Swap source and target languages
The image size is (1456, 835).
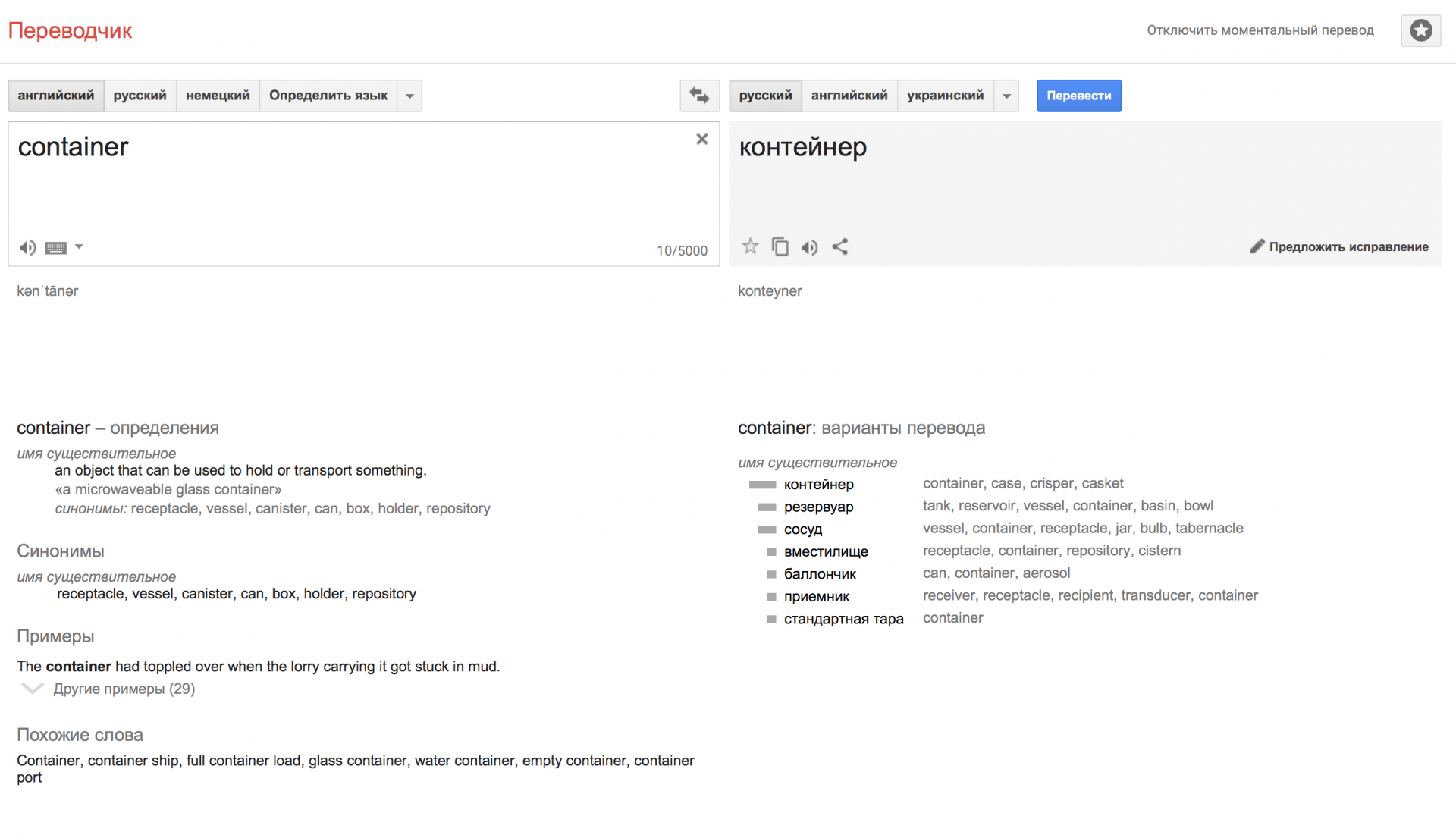point(699,96)
